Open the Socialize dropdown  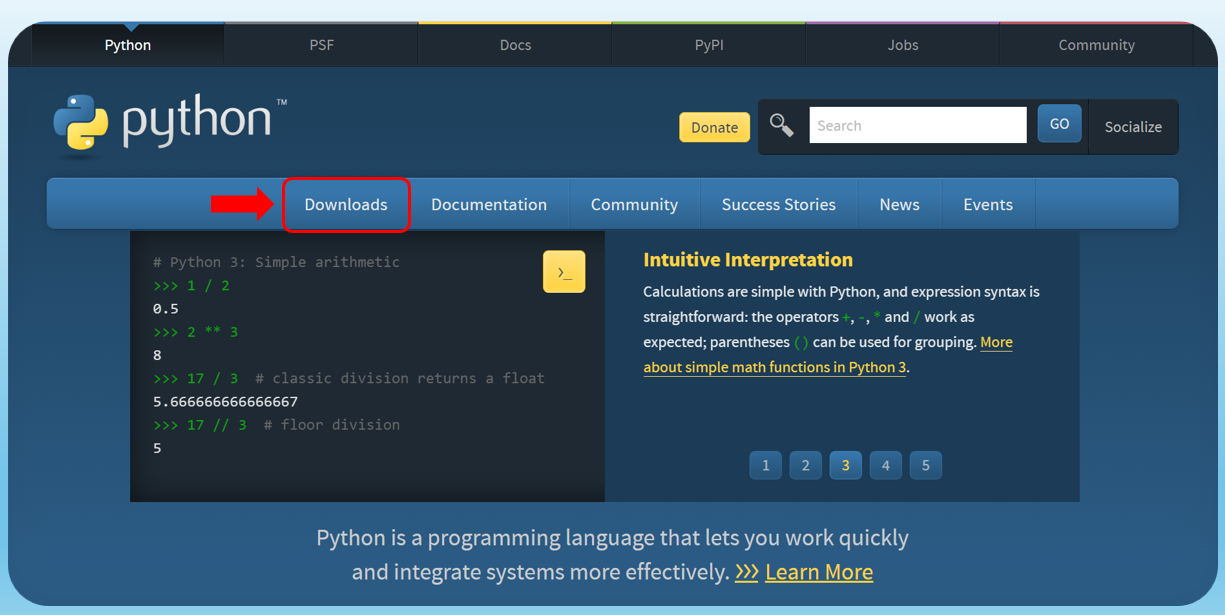(1133, 127)
